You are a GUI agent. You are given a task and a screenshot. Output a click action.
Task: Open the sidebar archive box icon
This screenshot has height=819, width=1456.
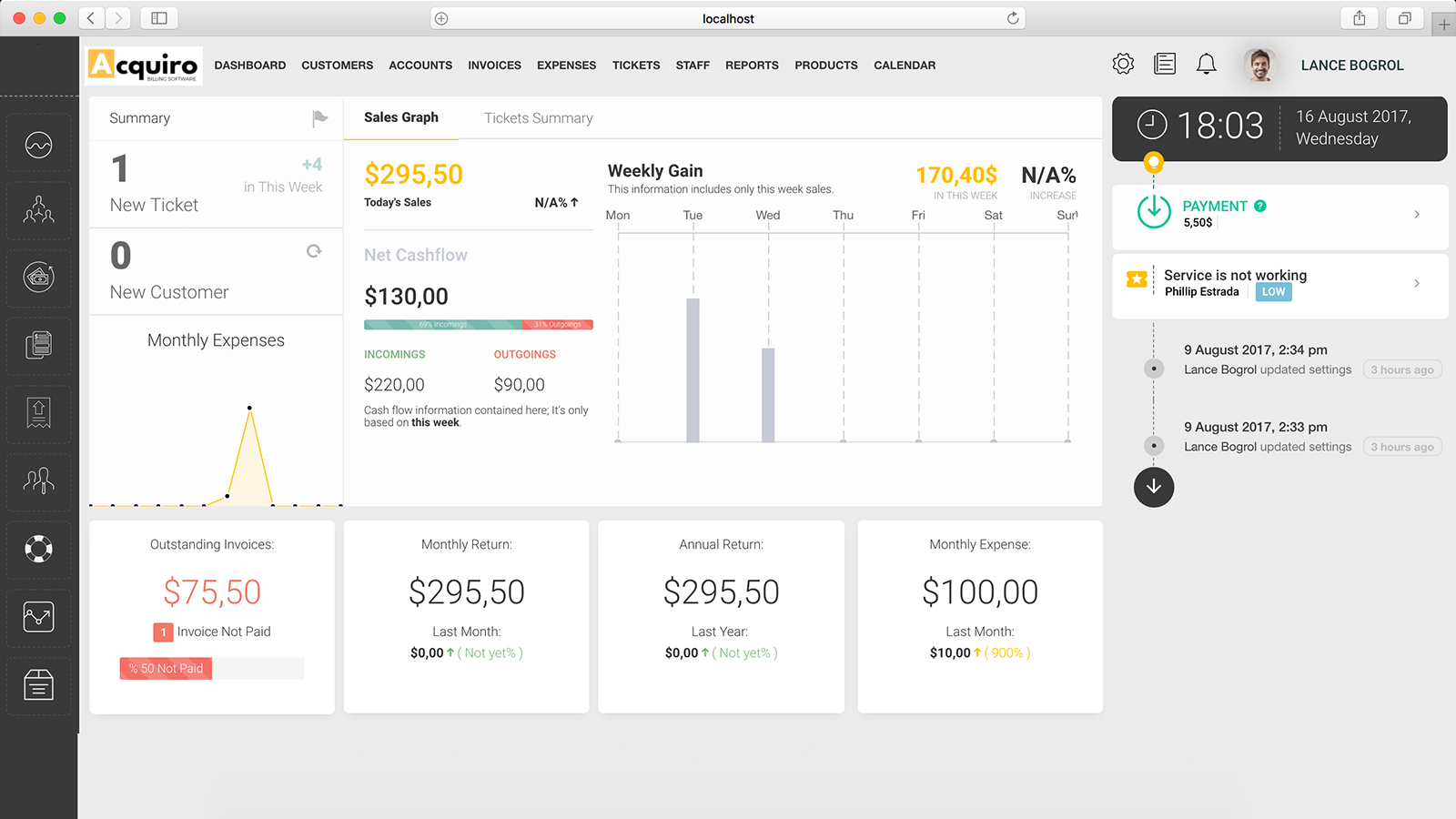[x=38, y=684]
